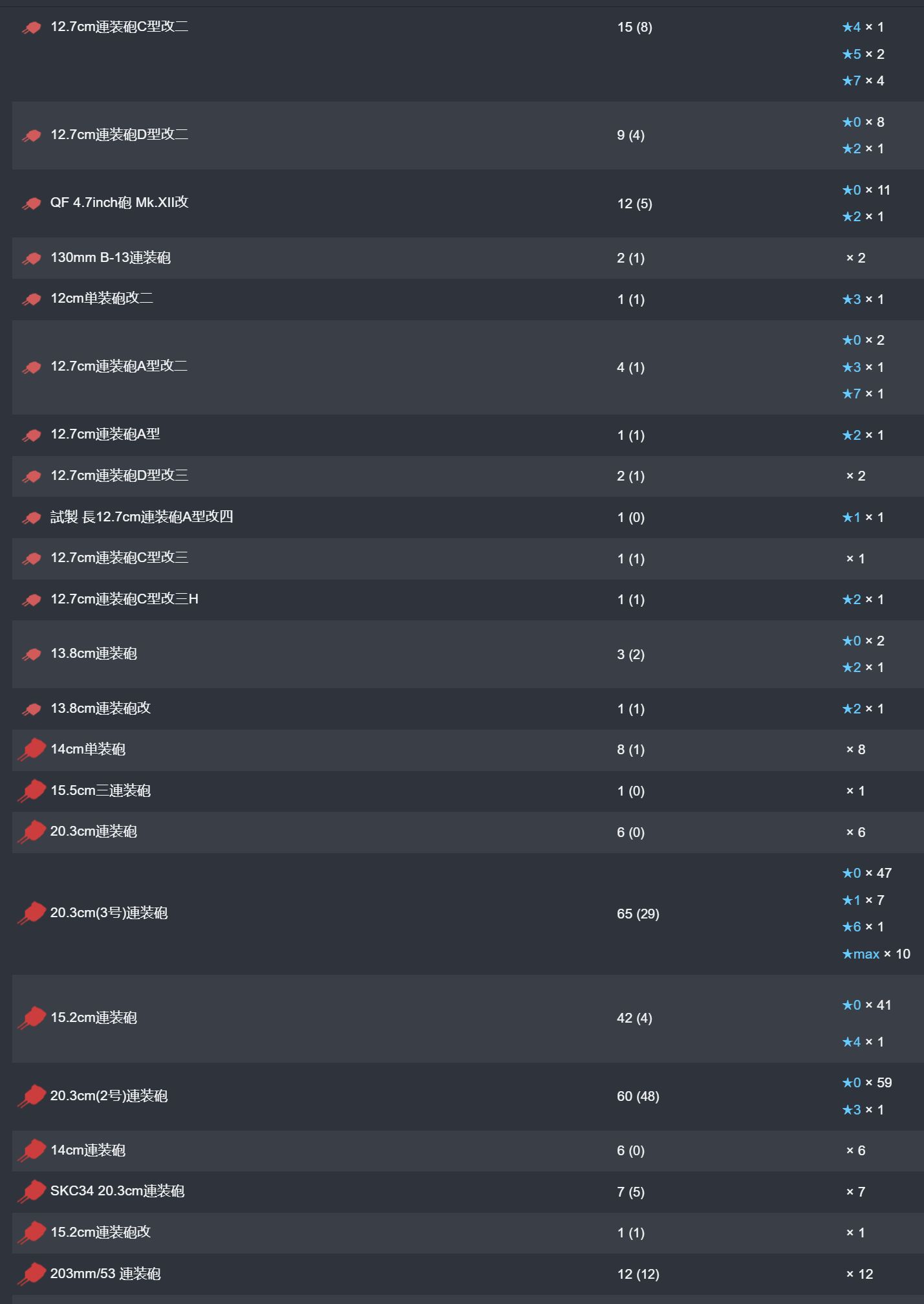Select the 12.7cm連装砲C型改三H equipment name
The image size is (924, 1304).
coord(125,599)
